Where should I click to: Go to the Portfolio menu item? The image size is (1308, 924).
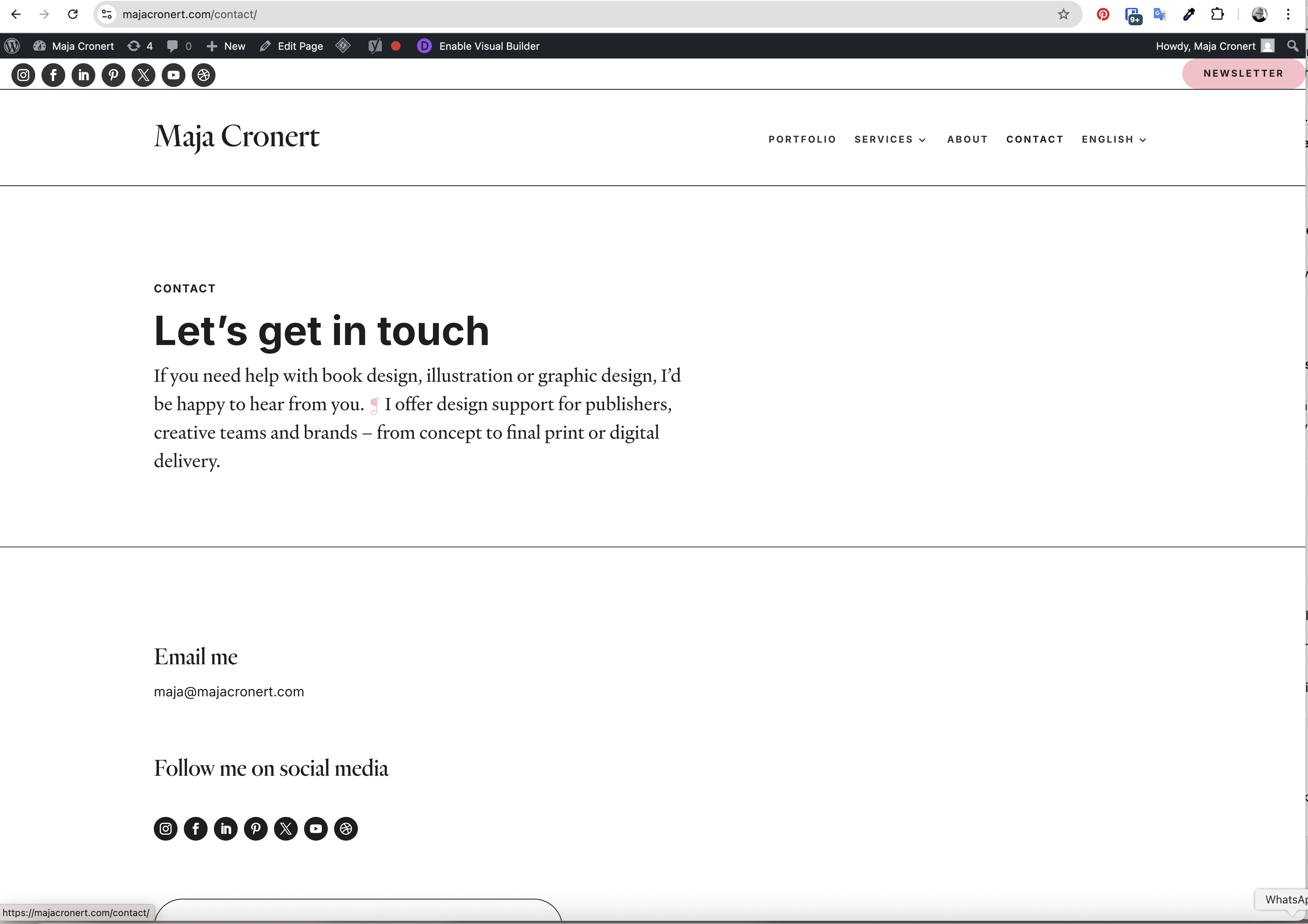[x=802, y=140]
